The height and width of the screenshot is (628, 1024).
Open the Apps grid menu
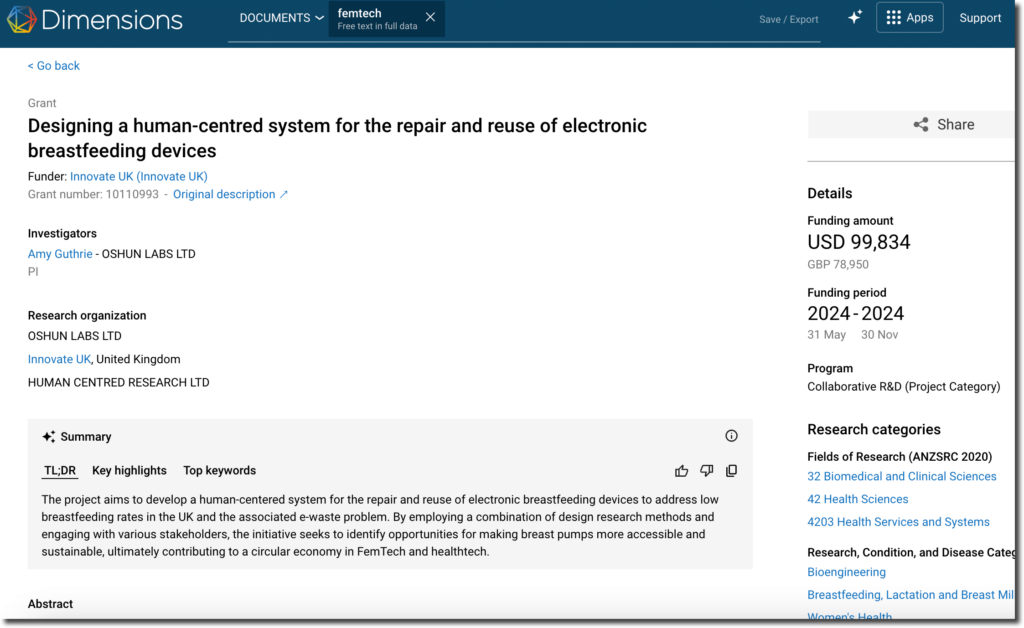tap(909, 17)
